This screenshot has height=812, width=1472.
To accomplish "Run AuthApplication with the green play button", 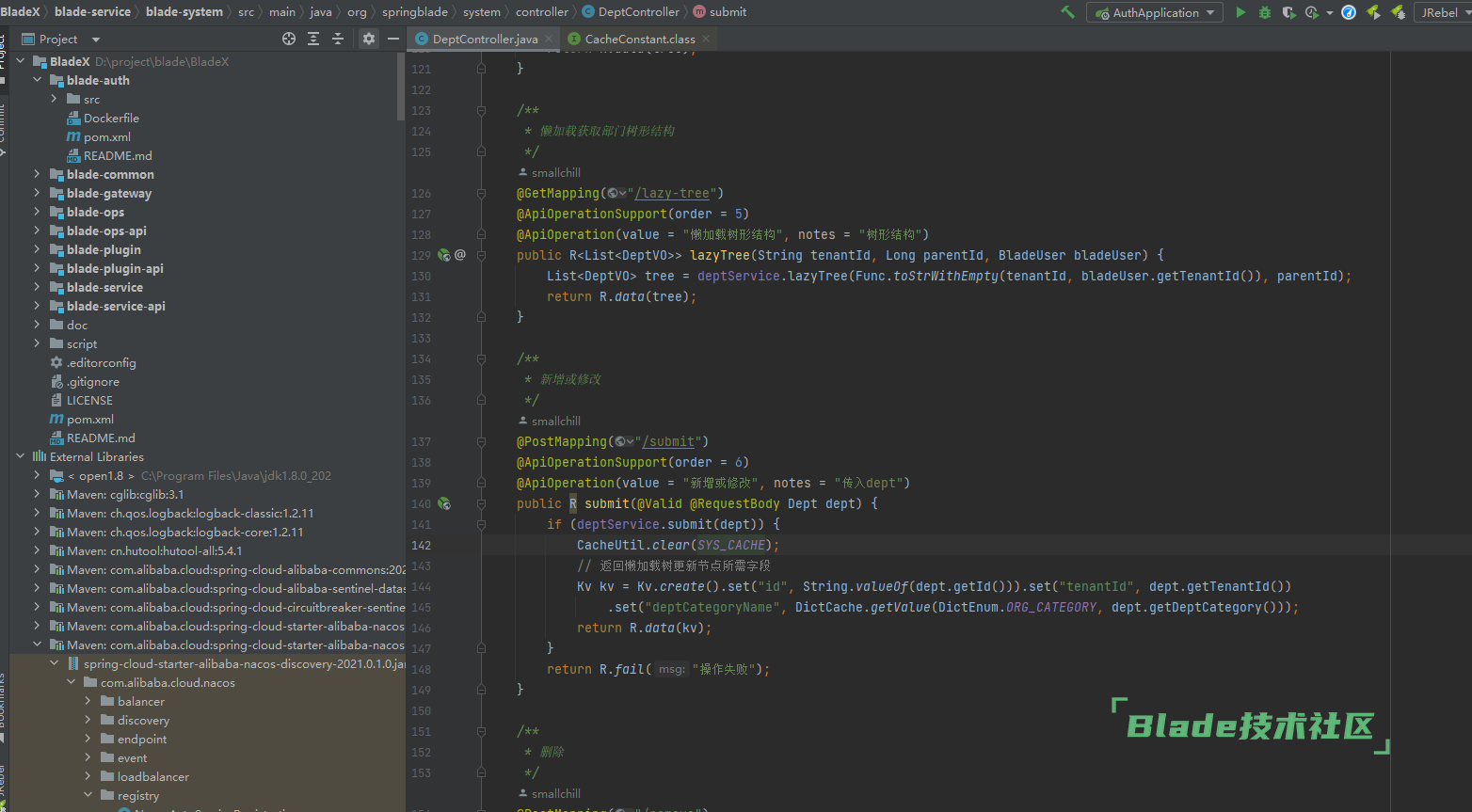I will click(1240, 12).
